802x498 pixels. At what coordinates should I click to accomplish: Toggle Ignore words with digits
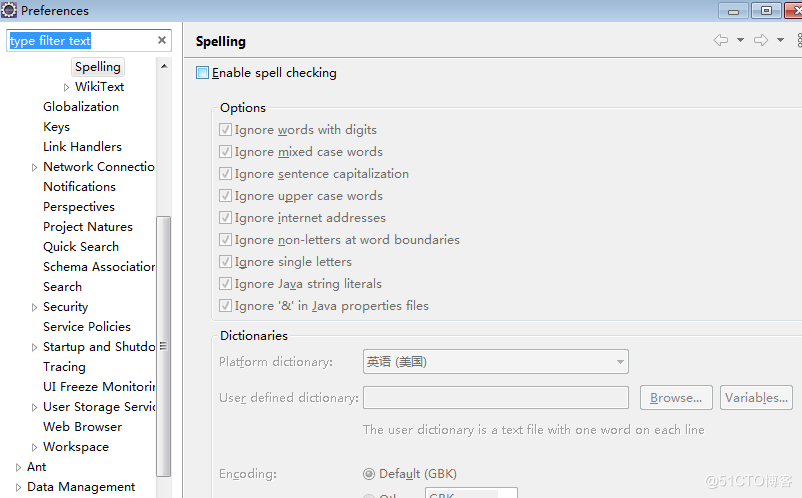(225, 130)
